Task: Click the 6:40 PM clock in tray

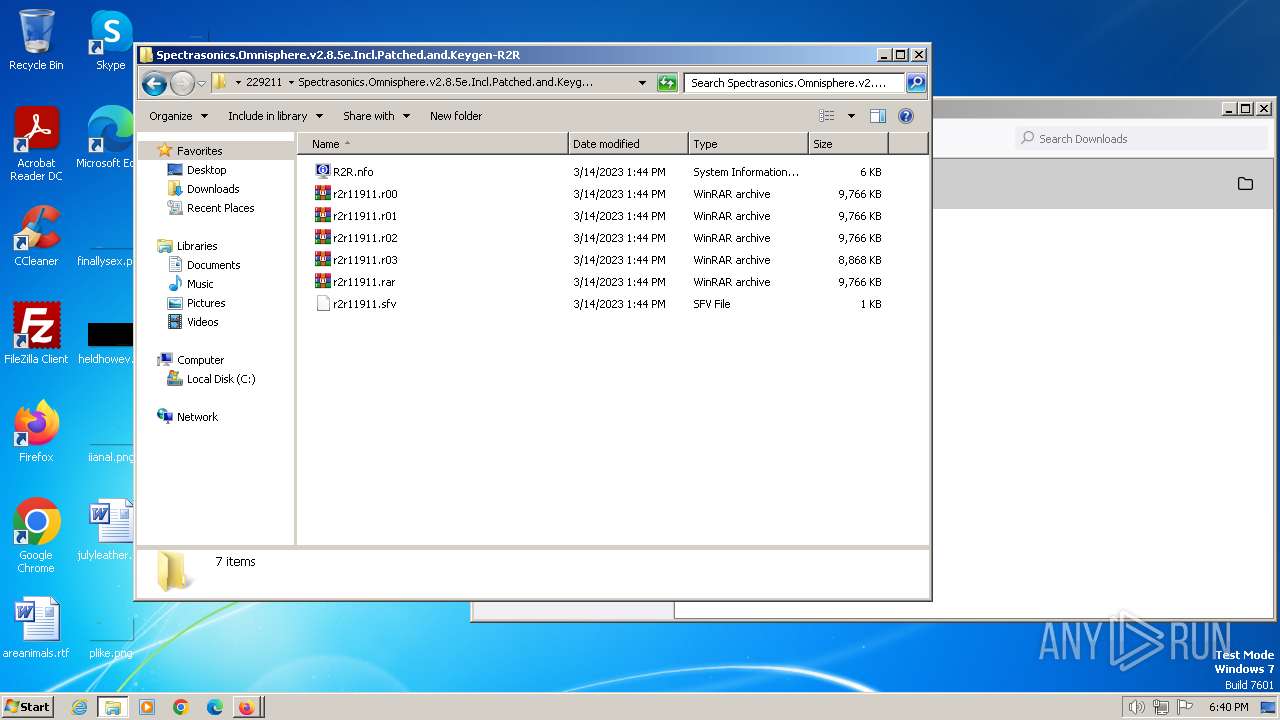Action: point(1228,707)
